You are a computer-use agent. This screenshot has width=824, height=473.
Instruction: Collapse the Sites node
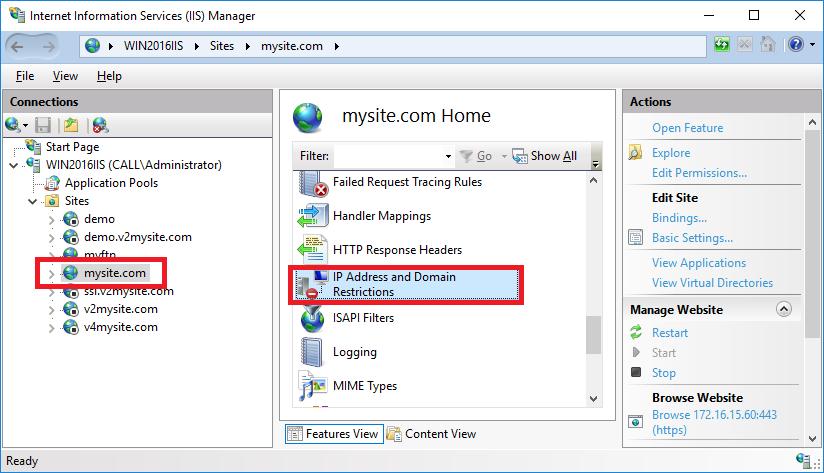tap(33, 201)
